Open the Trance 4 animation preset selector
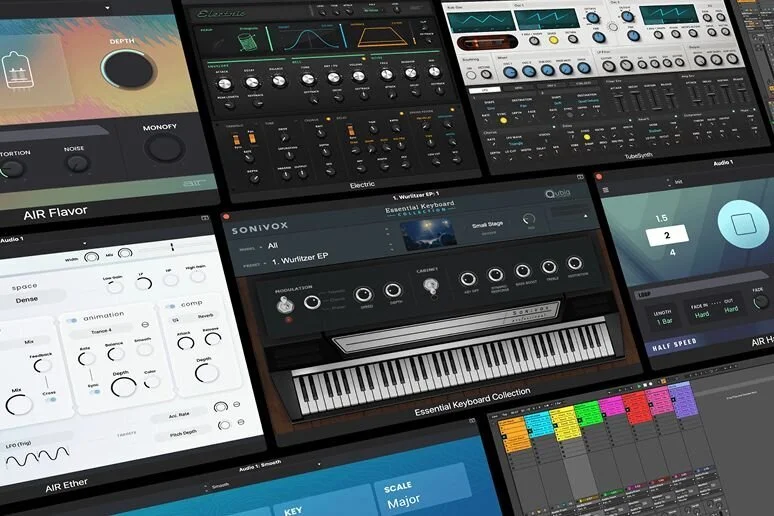 [x=101, y=330]
